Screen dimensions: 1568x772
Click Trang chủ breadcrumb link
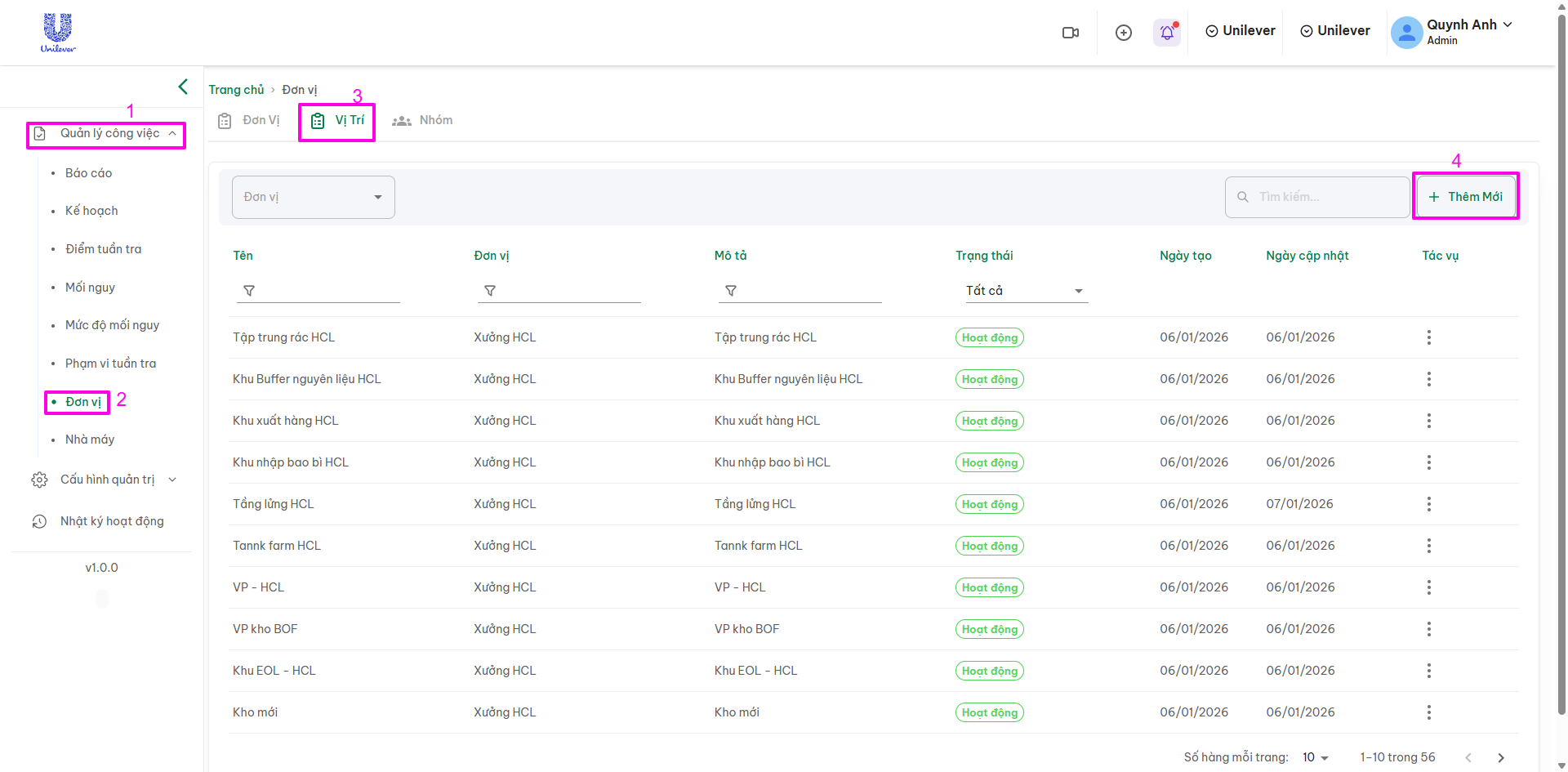point(236,90)
